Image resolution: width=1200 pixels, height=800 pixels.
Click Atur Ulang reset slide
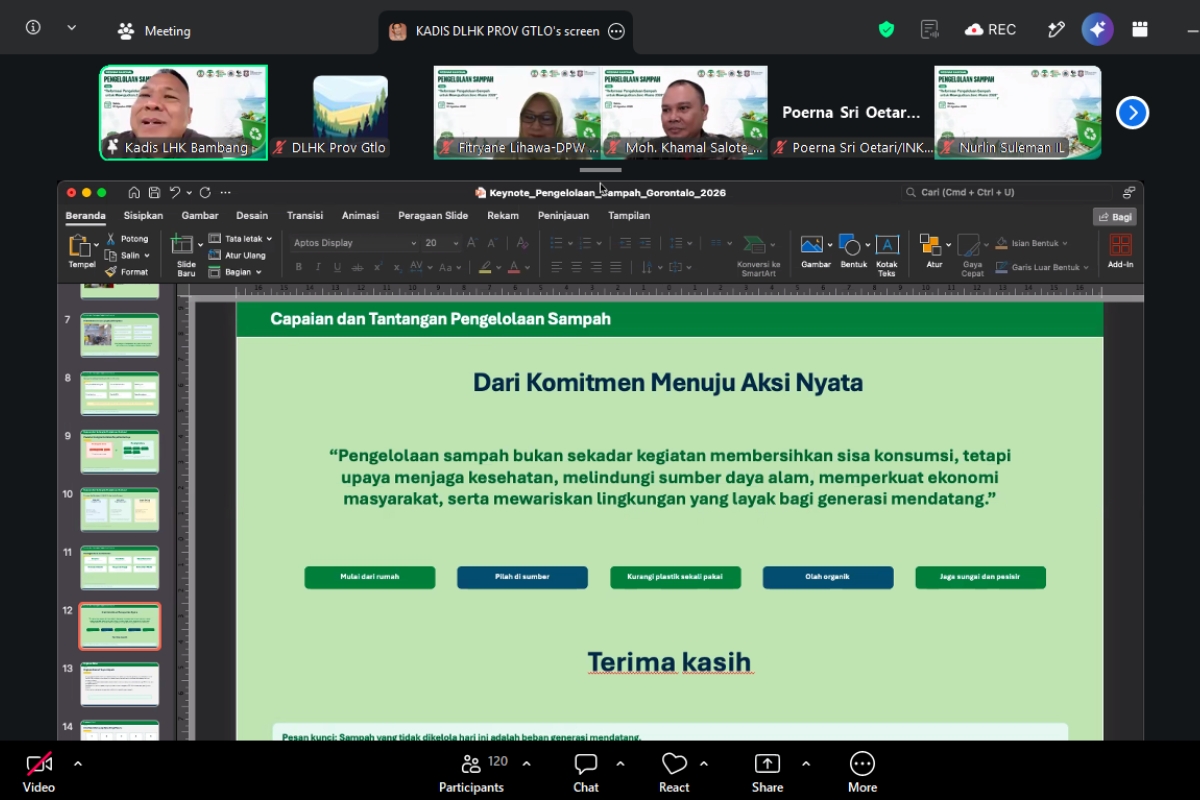[x=237, y=255]
